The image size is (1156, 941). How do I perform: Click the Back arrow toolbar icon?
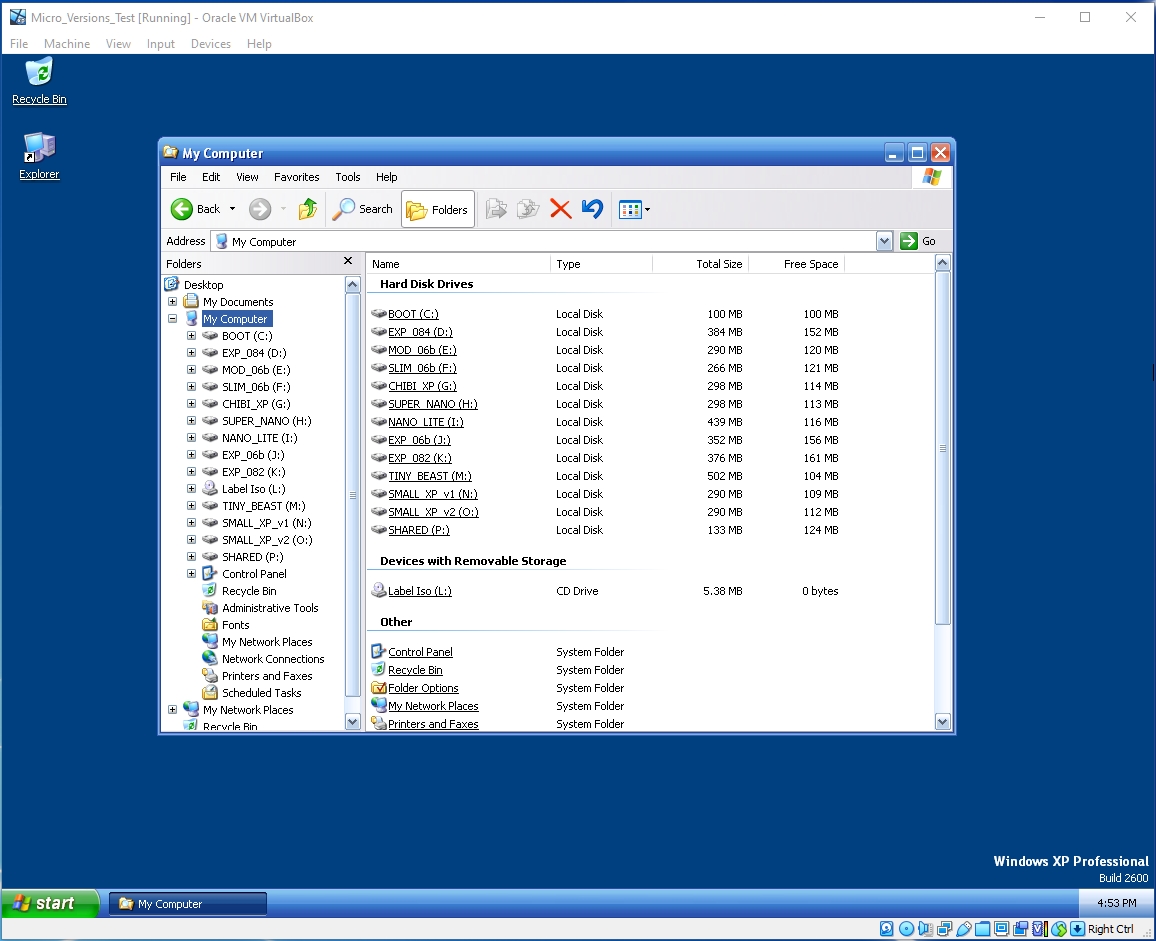tap(181, 209)
